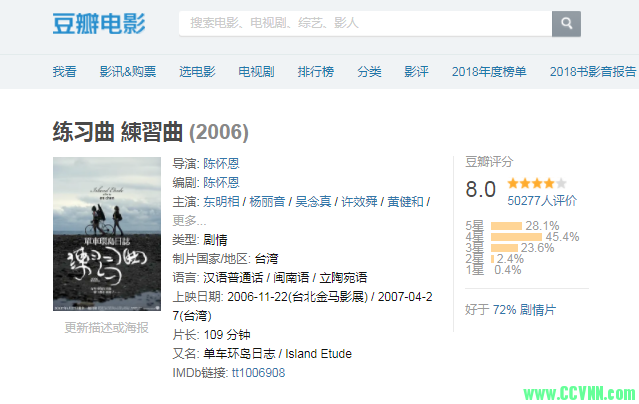Open the 72% 剧情片 comparison link
Image resolution: width=639 pixels, height=404 pixels.
point(524,310)
